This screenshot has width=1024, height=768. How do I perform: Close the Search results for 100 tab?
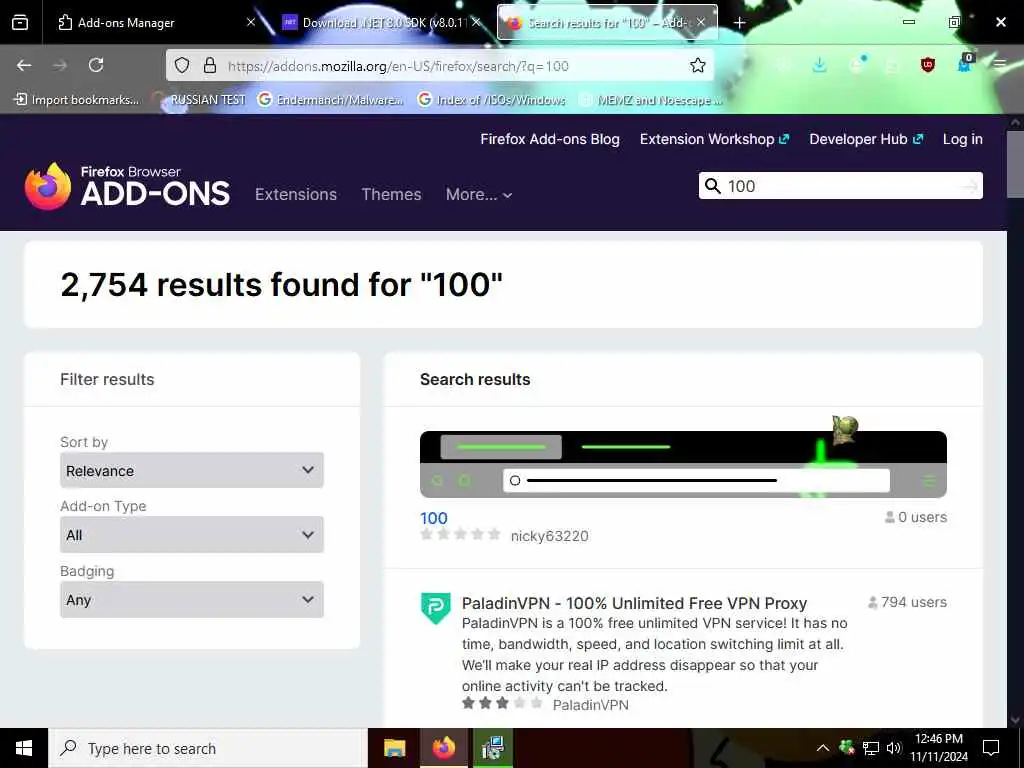701,22
